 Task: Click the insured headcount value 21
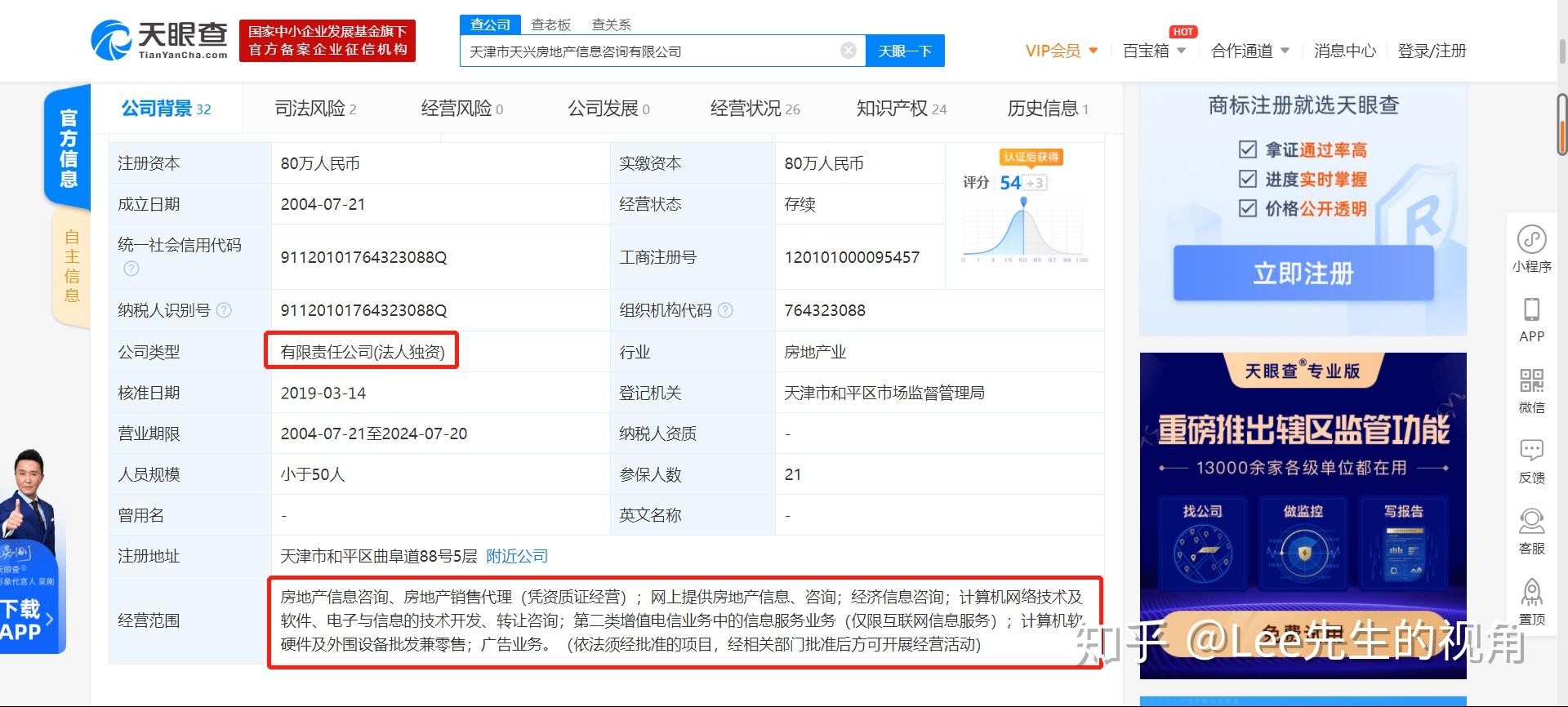[793, 474]
